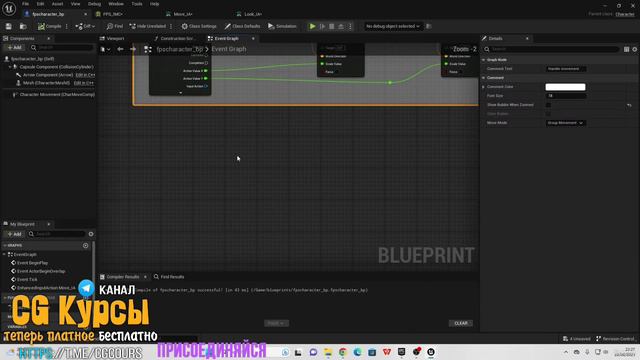Add a new component with the Add button
Viewport: 640px width, 360px height.
click(14, 47)
